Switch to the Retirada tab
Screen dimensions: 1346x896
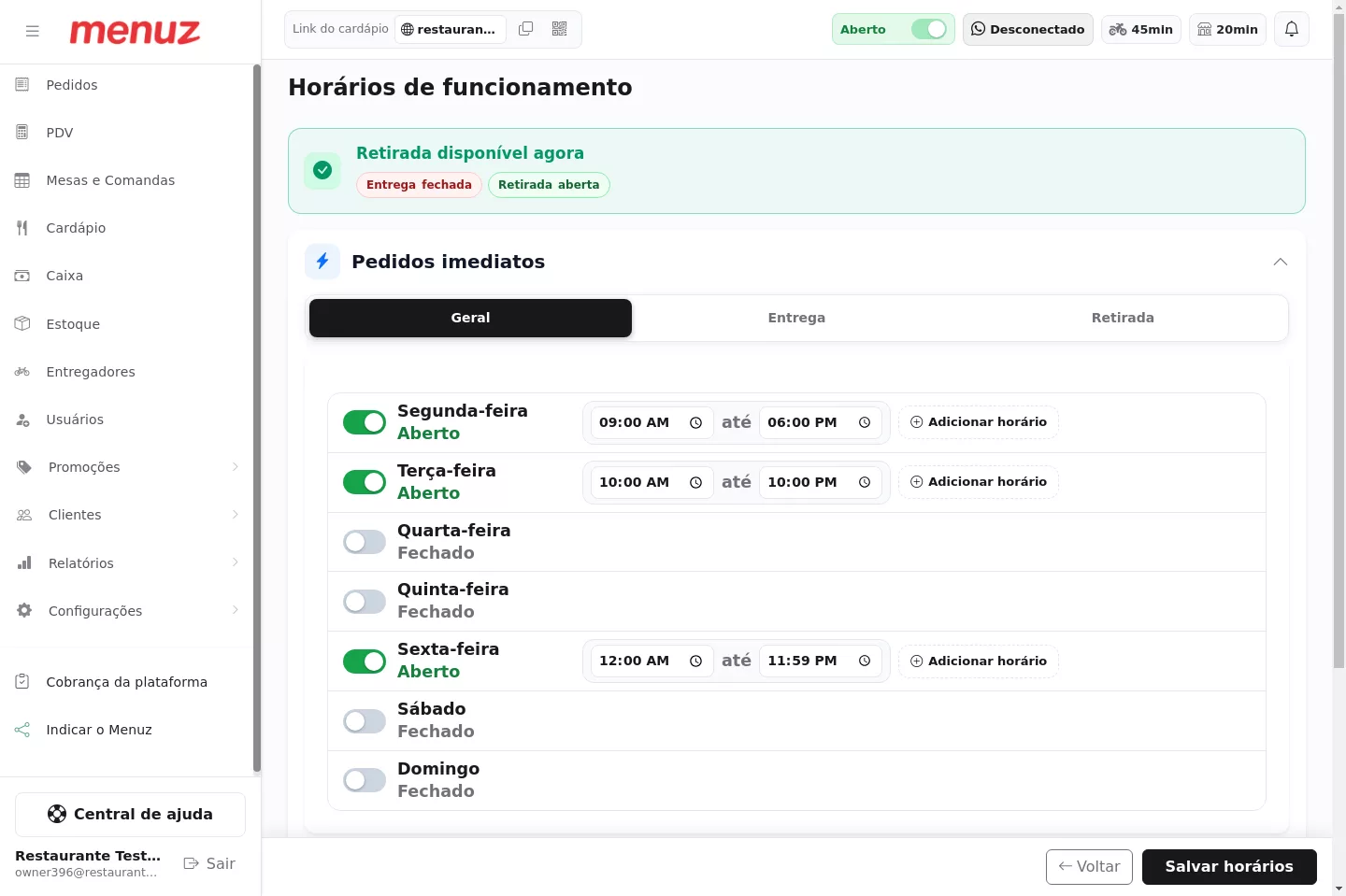[x=1123, y=318]
